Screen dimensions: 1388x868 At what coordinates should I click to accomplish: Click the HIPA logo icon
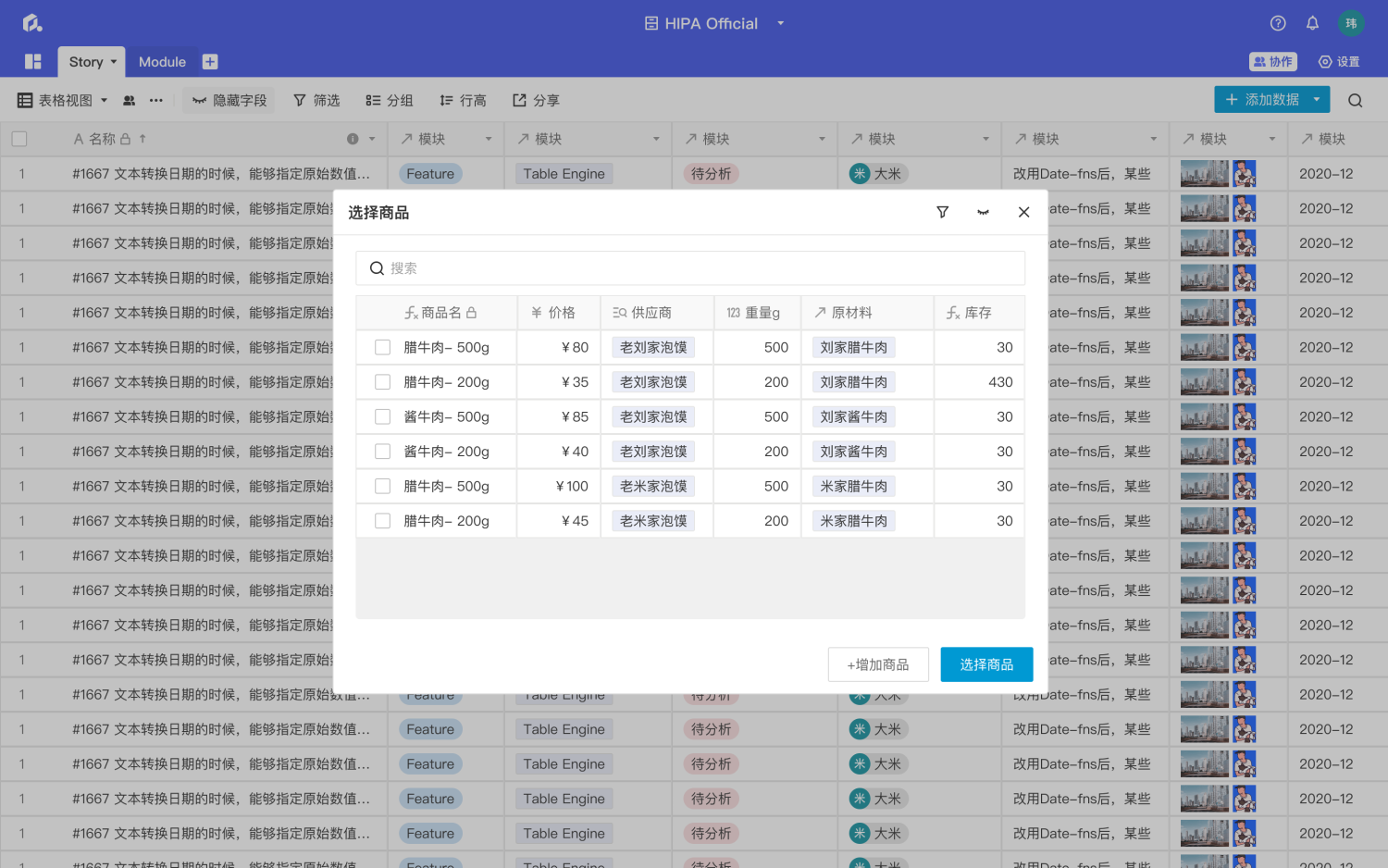[x=32, y=23]
